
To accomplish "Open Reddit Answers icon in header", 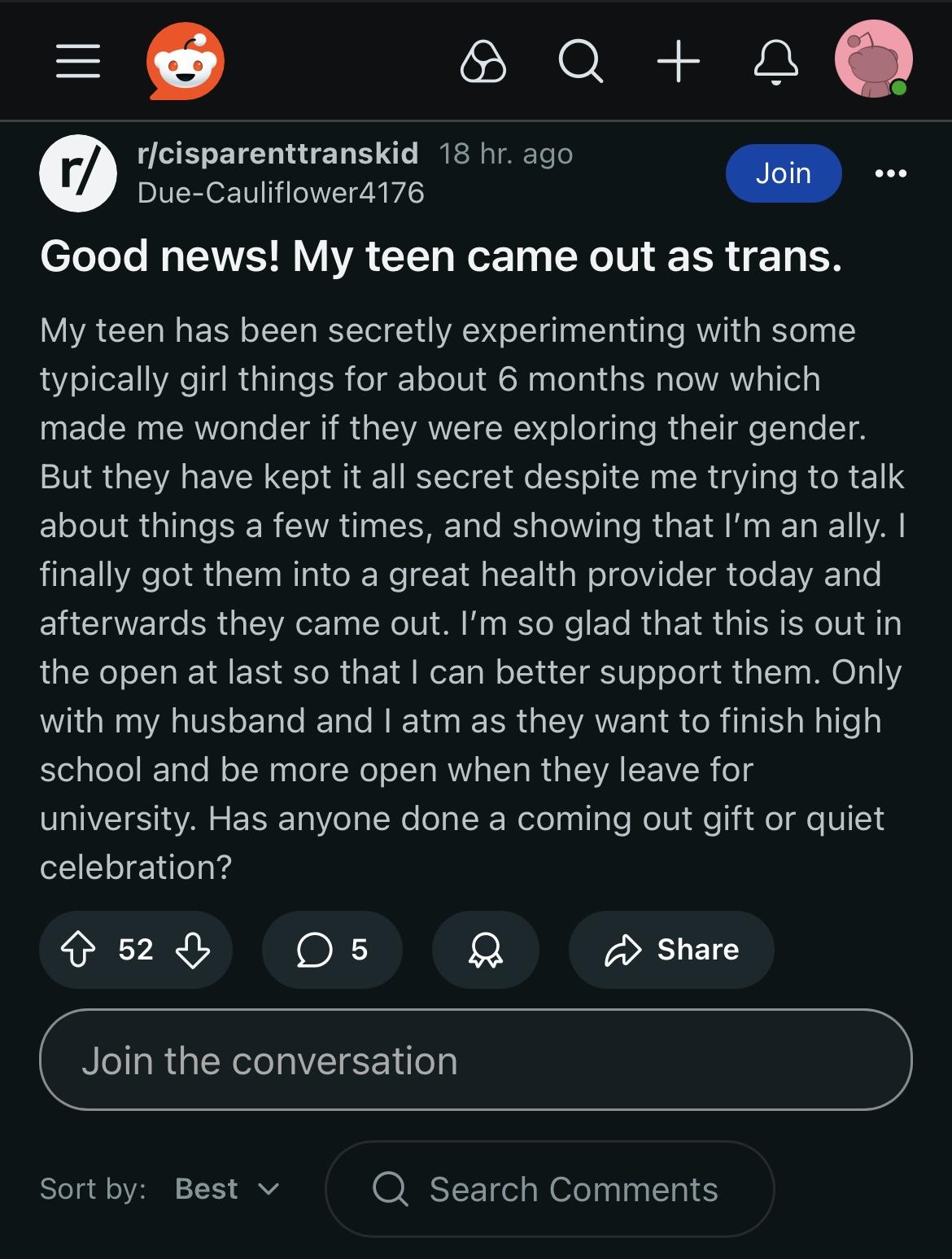I will pyautogui.click(x=483, y=61).
